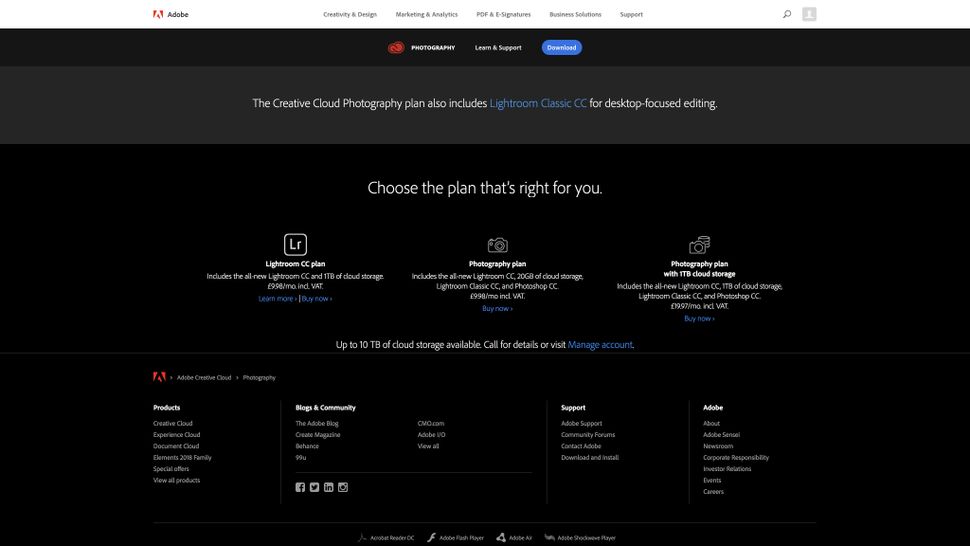
Task: Click Adobe Creative Cloud breadcrumb
Action: click(x=204, y=377)
